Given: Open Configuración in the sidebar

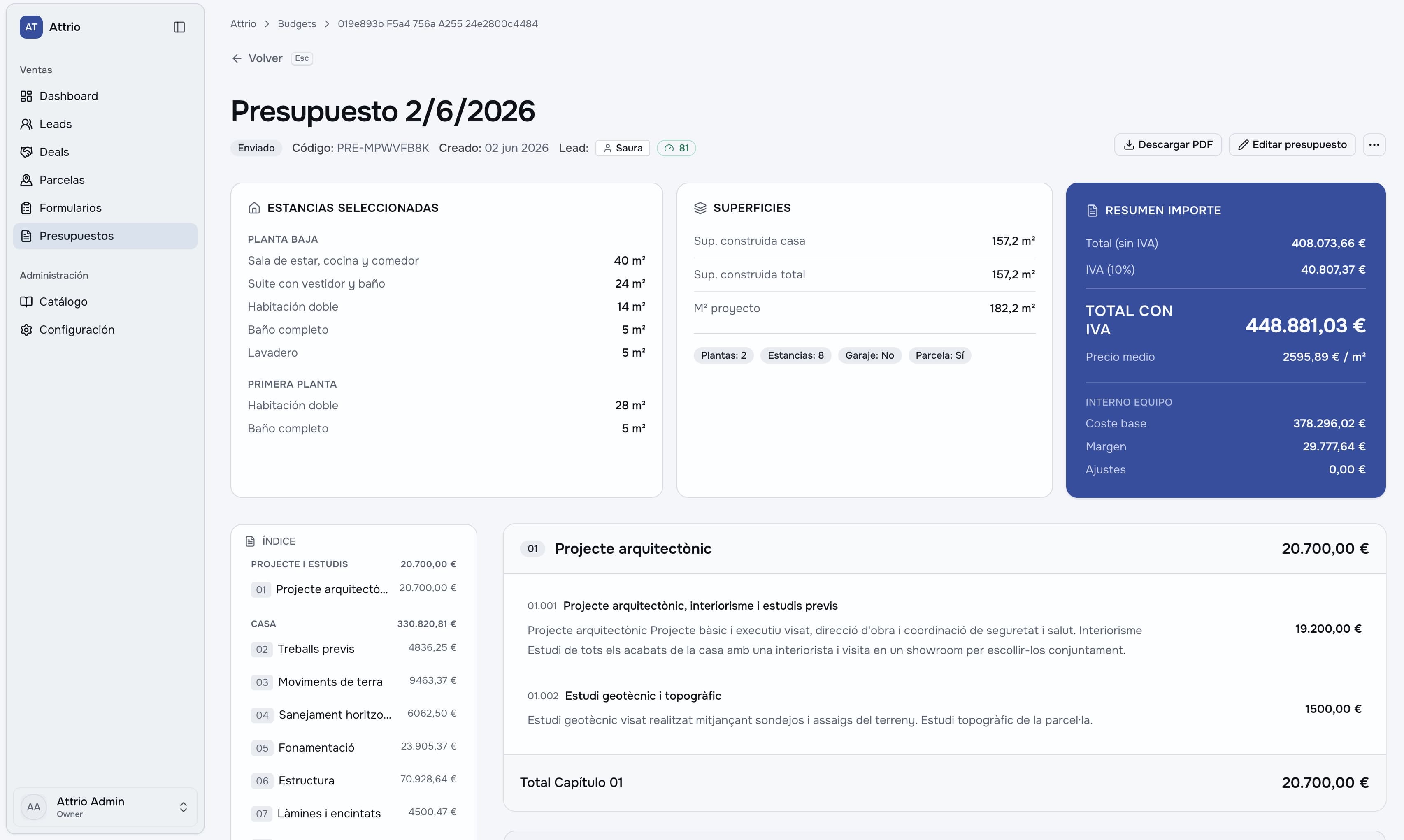Looking at the screenshot, I should click(x=105, y=330).
